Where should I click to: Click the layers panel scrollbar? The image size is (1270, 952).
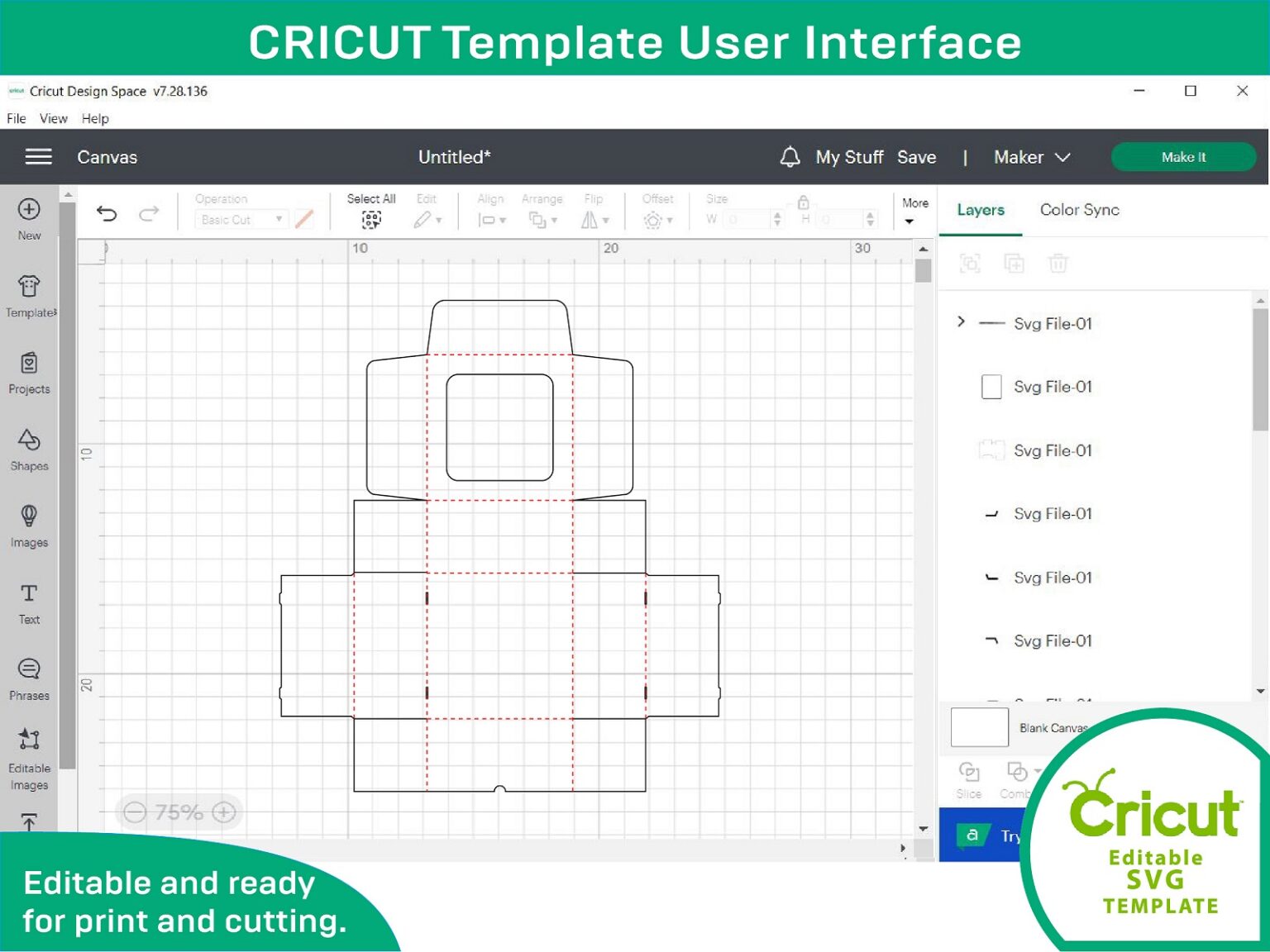[1260, 369]
